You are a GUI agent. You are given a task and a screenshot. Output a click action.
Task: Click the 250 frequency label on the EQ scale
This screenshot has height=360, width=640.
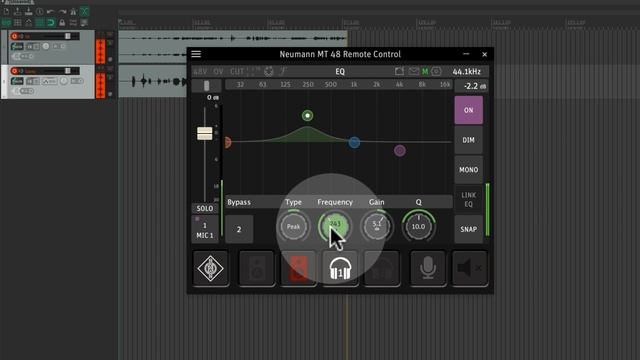tap(308, 84)
